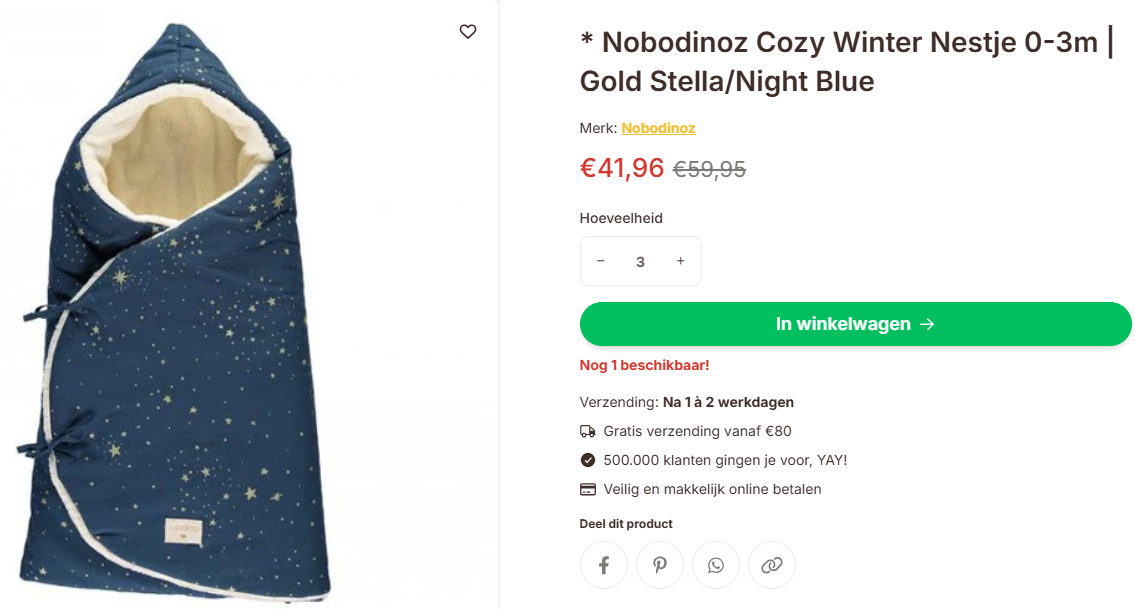Copy product link with chain icon

tap(772, 565)
